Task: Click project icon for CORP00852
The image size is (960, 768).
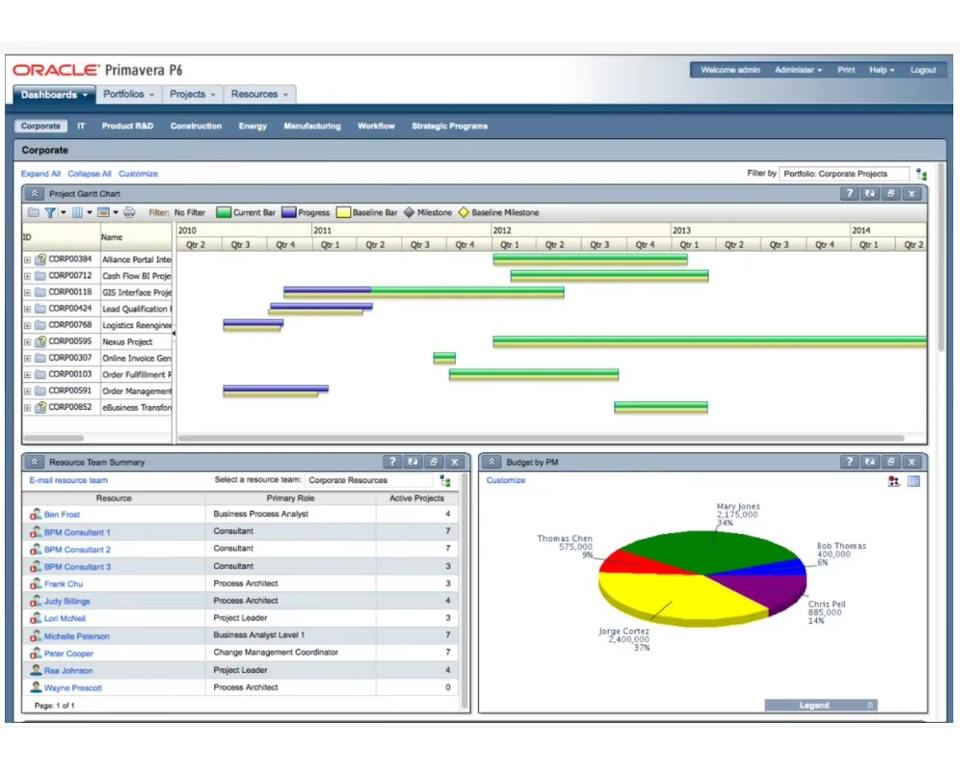Action: (40, 407)
